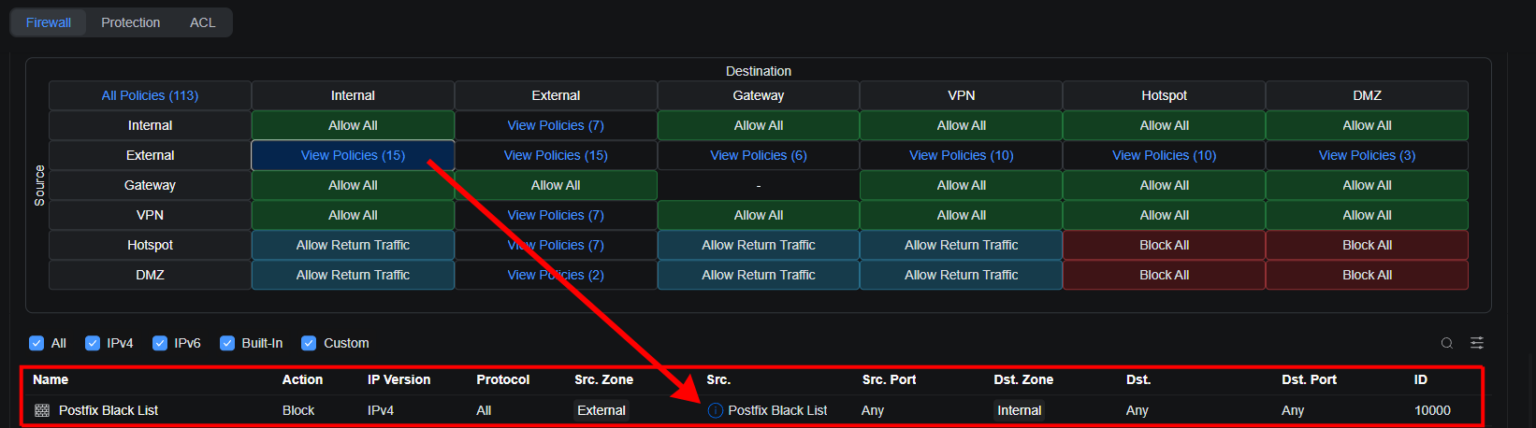1536x428 pixels.
Task: Click the search icon above the policy table
Action: [1446, 343]
